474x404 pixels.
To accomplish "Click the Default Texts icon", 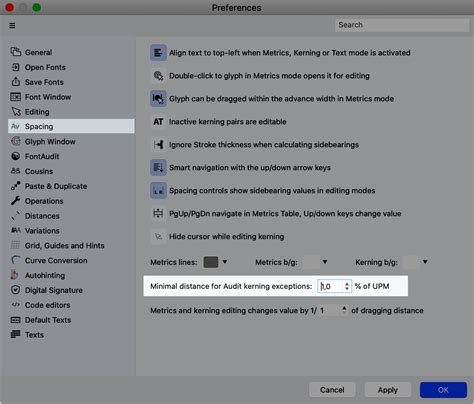I will [x=16, y=320].
